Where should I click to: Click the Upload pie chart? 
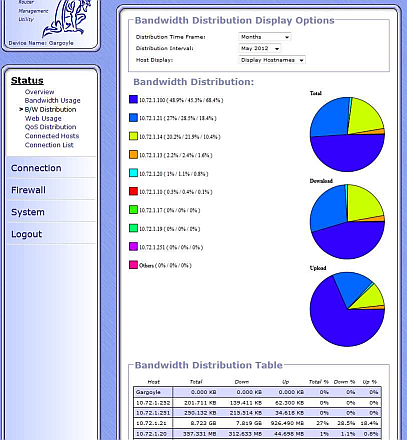pos(347,309)
